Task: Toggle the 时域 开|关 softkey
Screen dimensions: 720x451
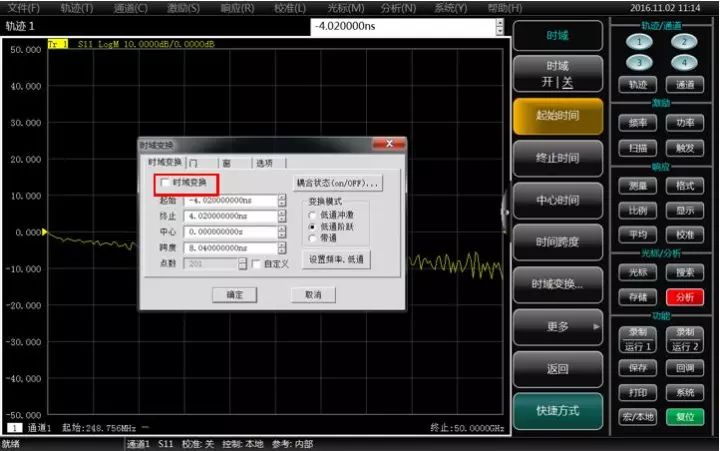Action: pyautogui.click(x=557, y=74)
